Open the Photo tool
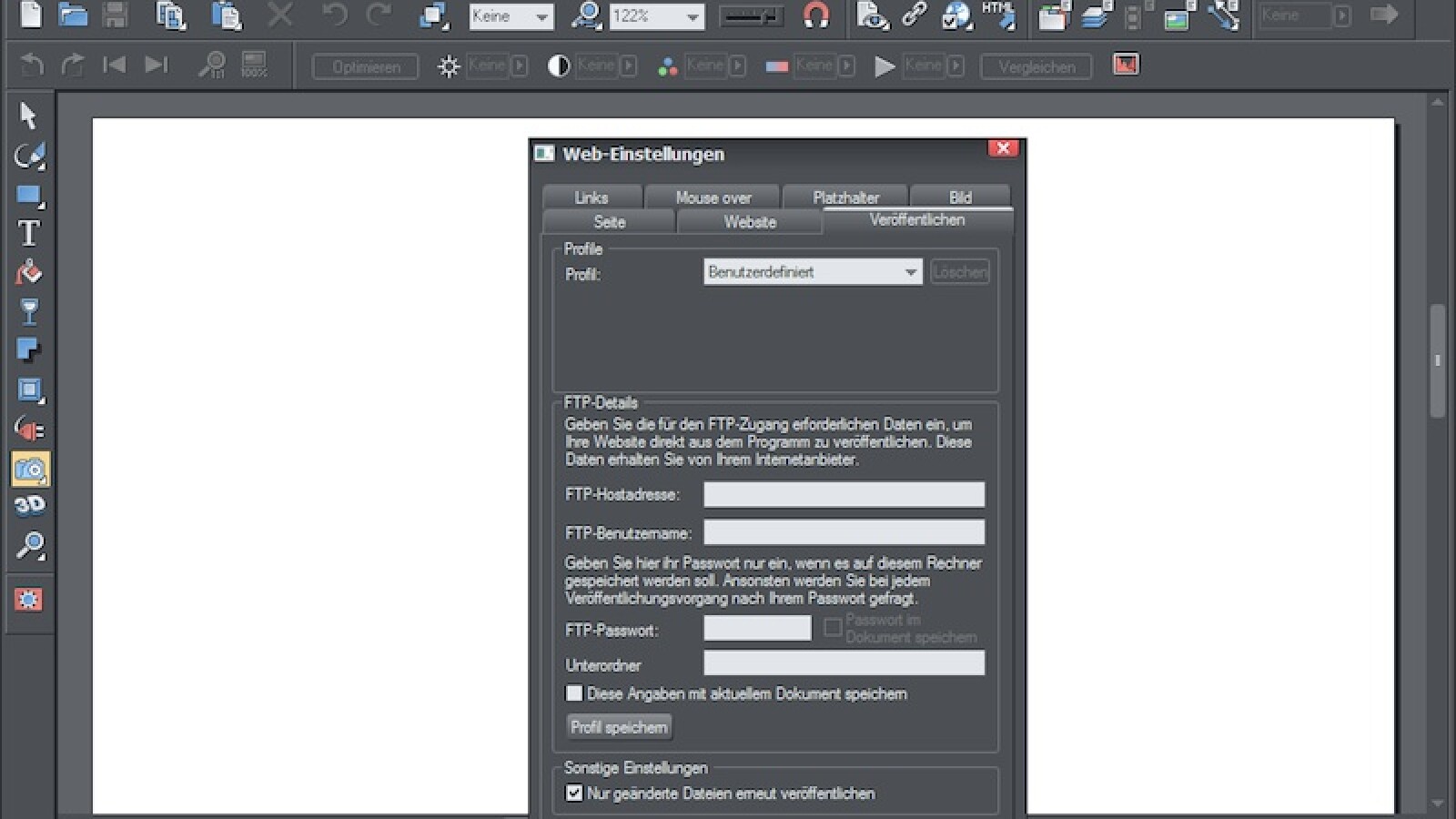Image resolution: width=1456 pixels, height=819 pixels. coord(29,470)
